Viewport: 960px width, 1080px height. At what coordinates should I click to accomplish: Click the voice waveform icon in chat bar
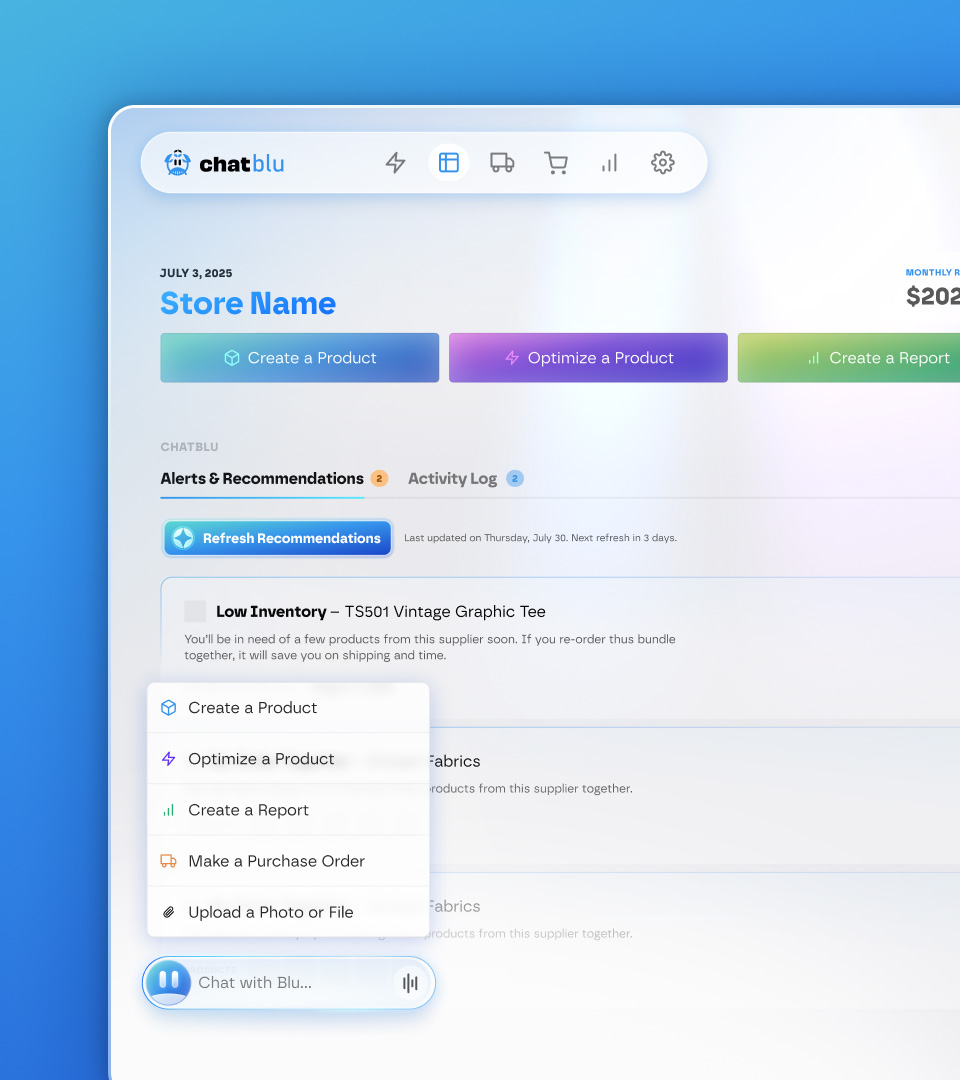[x=410, y=983]
